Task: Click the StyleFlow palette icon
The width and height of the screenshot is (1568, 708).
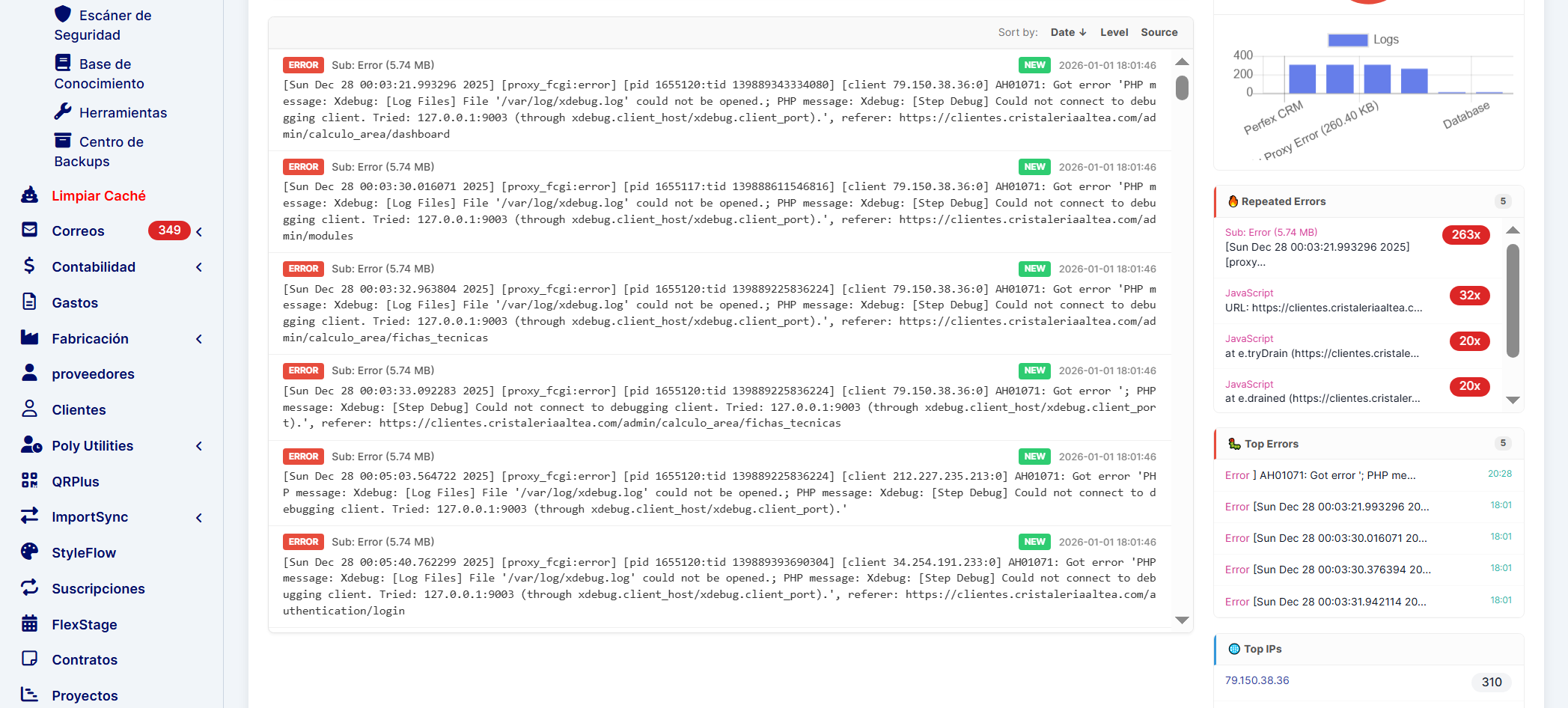Action: tap(30, 552)
